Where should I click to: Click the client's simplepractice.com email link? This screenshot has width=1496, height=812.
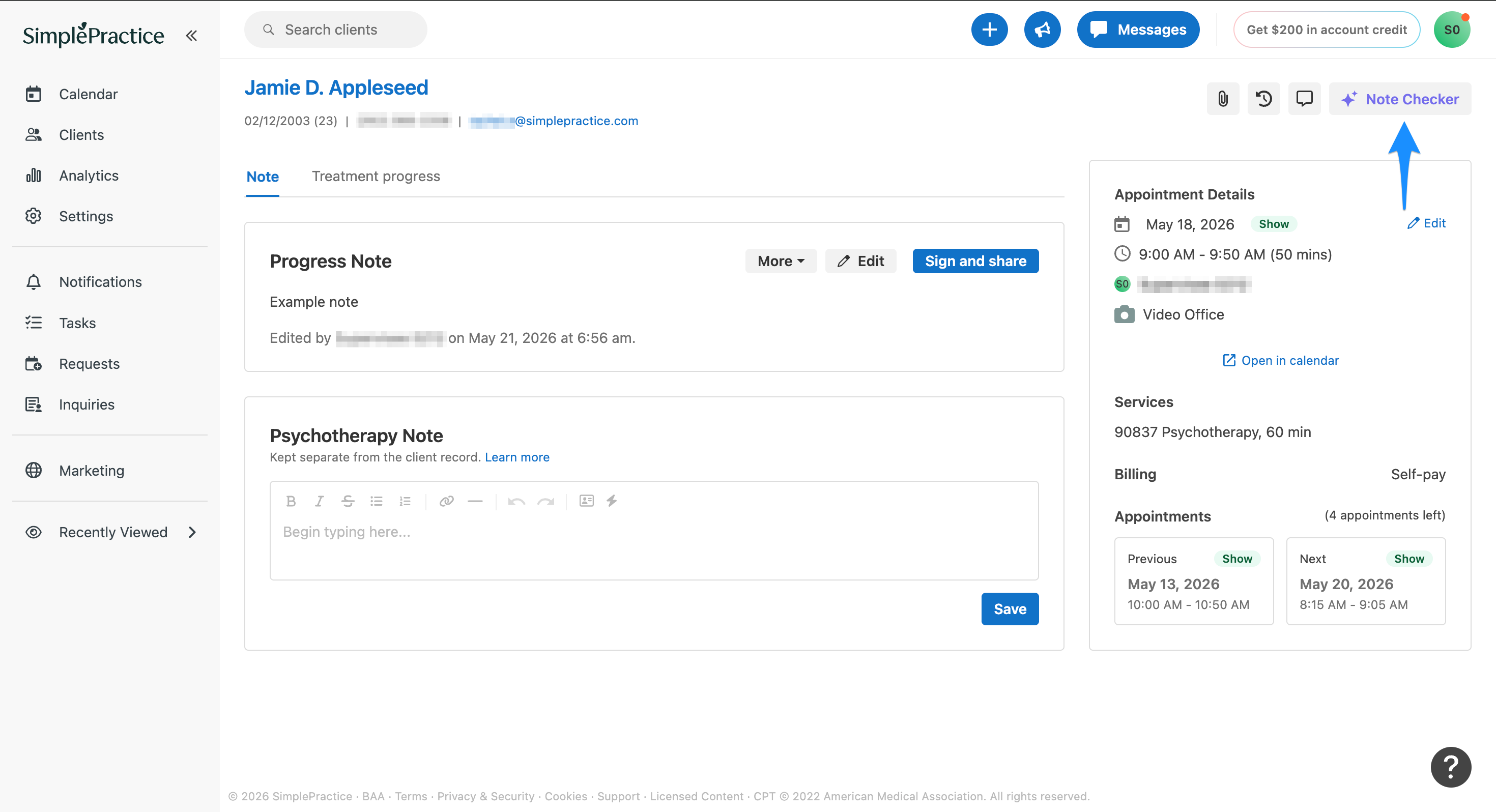554,120
